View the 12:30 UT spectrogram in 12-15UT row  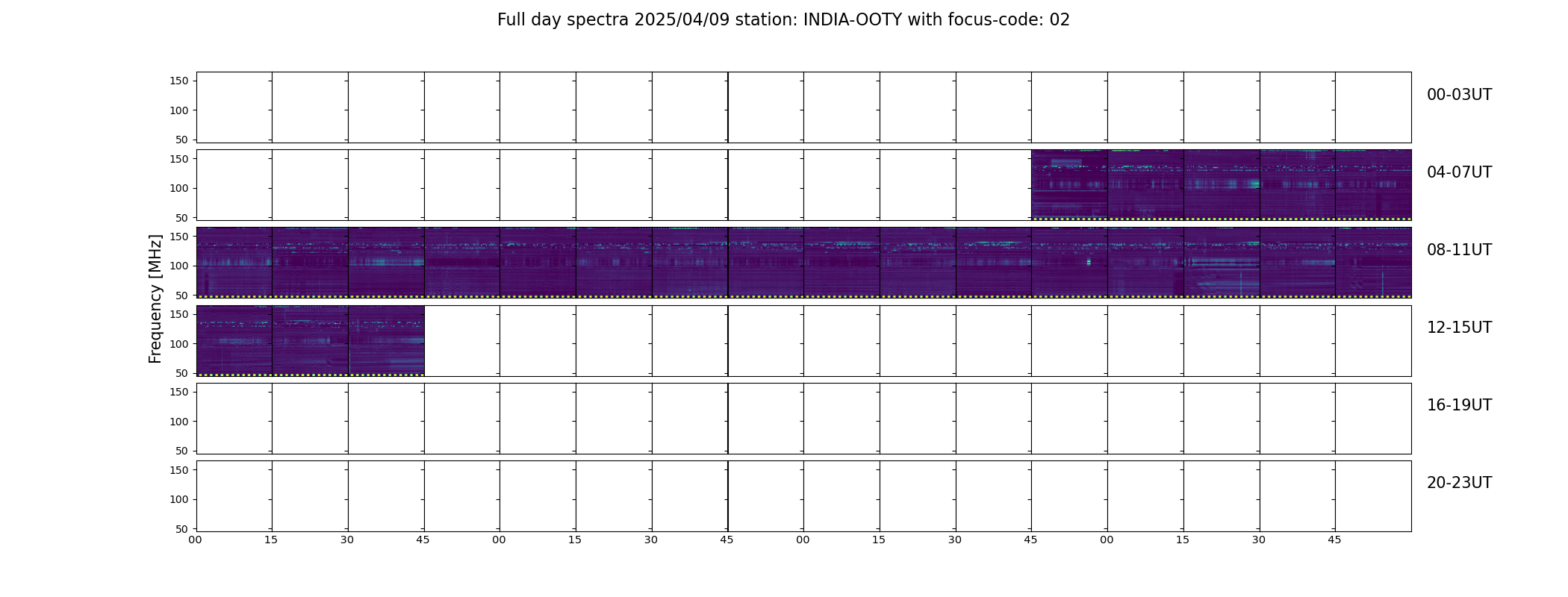pos(386,340)
